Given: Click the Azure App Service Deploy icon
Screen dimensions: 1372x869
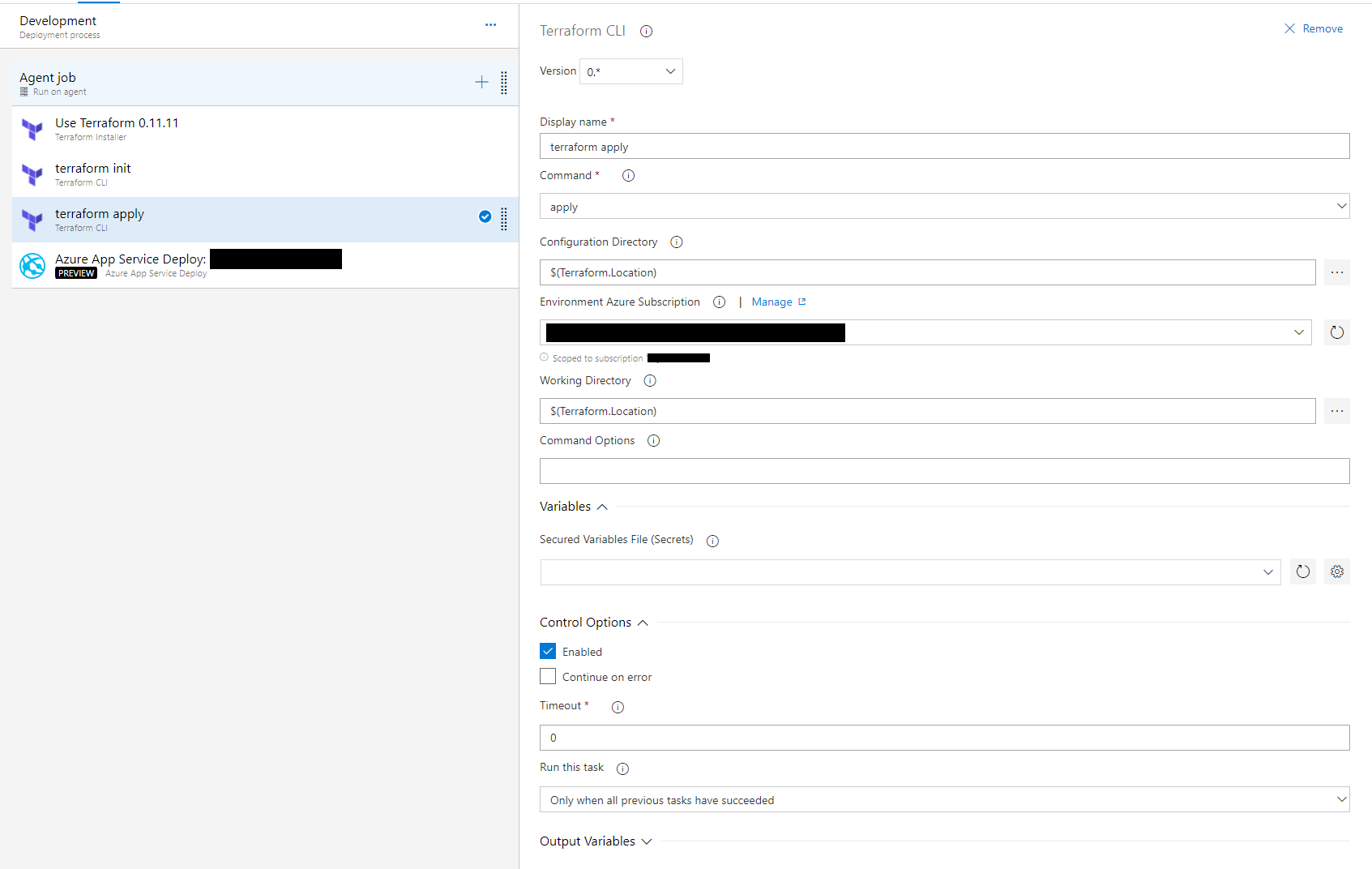Looking at the screenshot, I should [32, 265].
